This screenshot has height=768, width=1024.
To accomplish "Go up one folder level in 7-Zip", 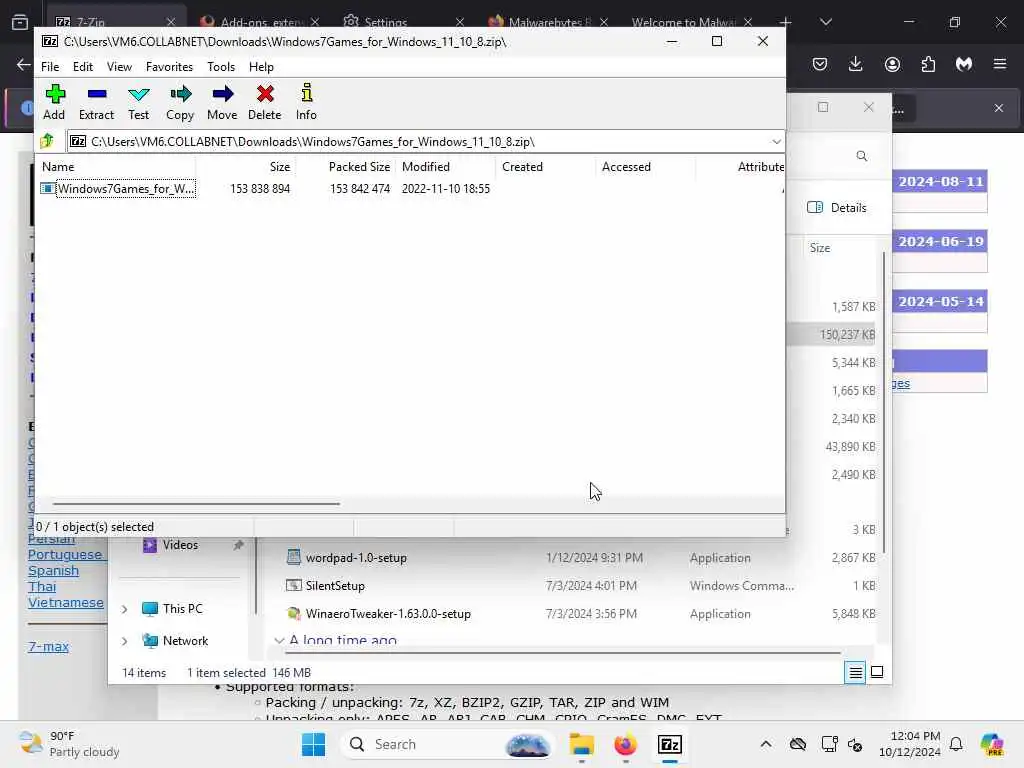I will pos(47,141).
